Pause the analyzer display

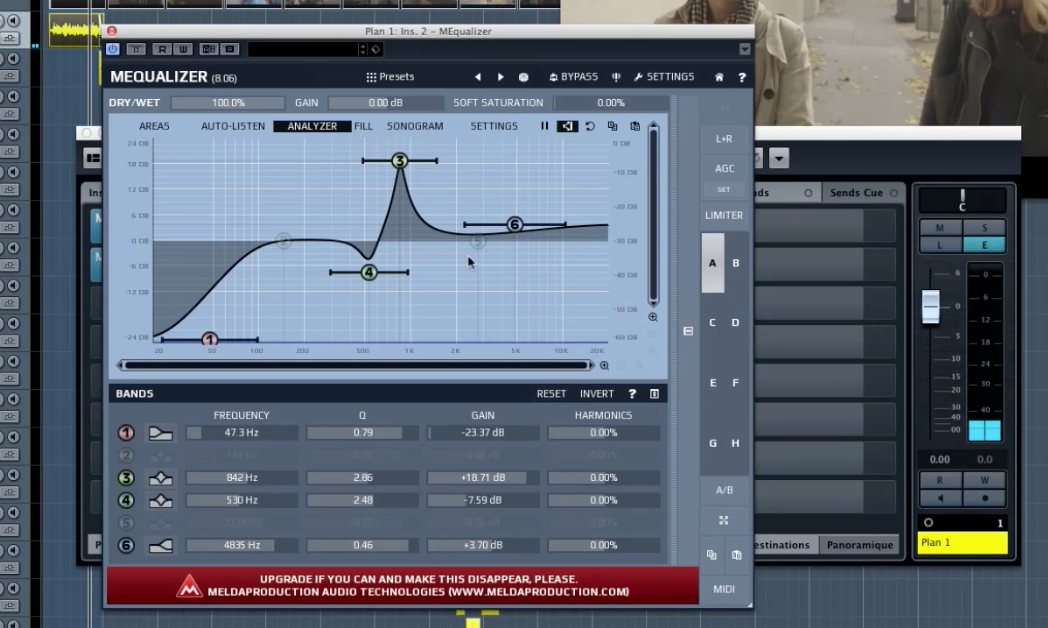coord(545,126)
